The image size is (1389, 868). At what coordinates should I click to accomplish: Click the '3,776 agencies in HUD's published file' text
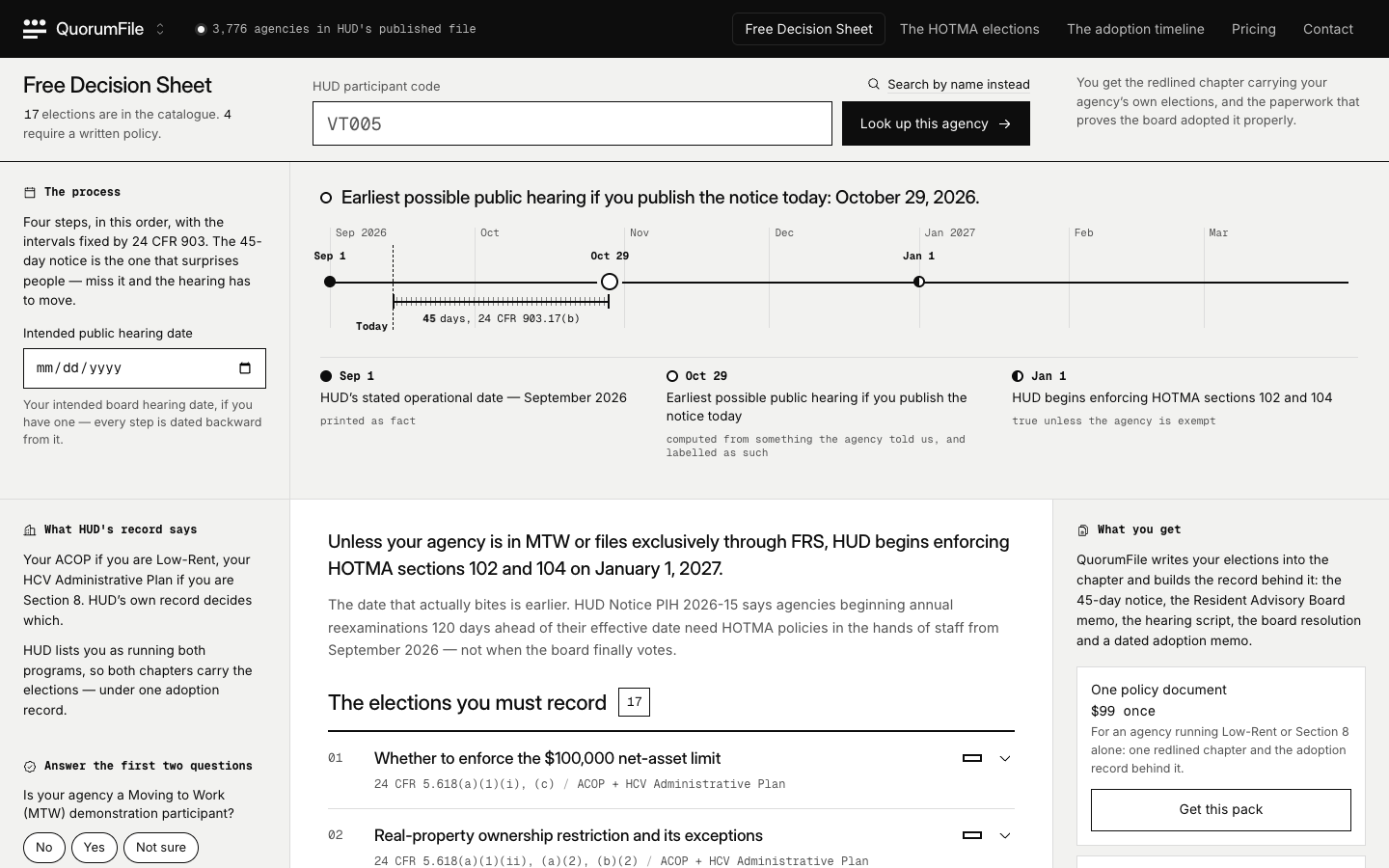click(x=343, y=29)
